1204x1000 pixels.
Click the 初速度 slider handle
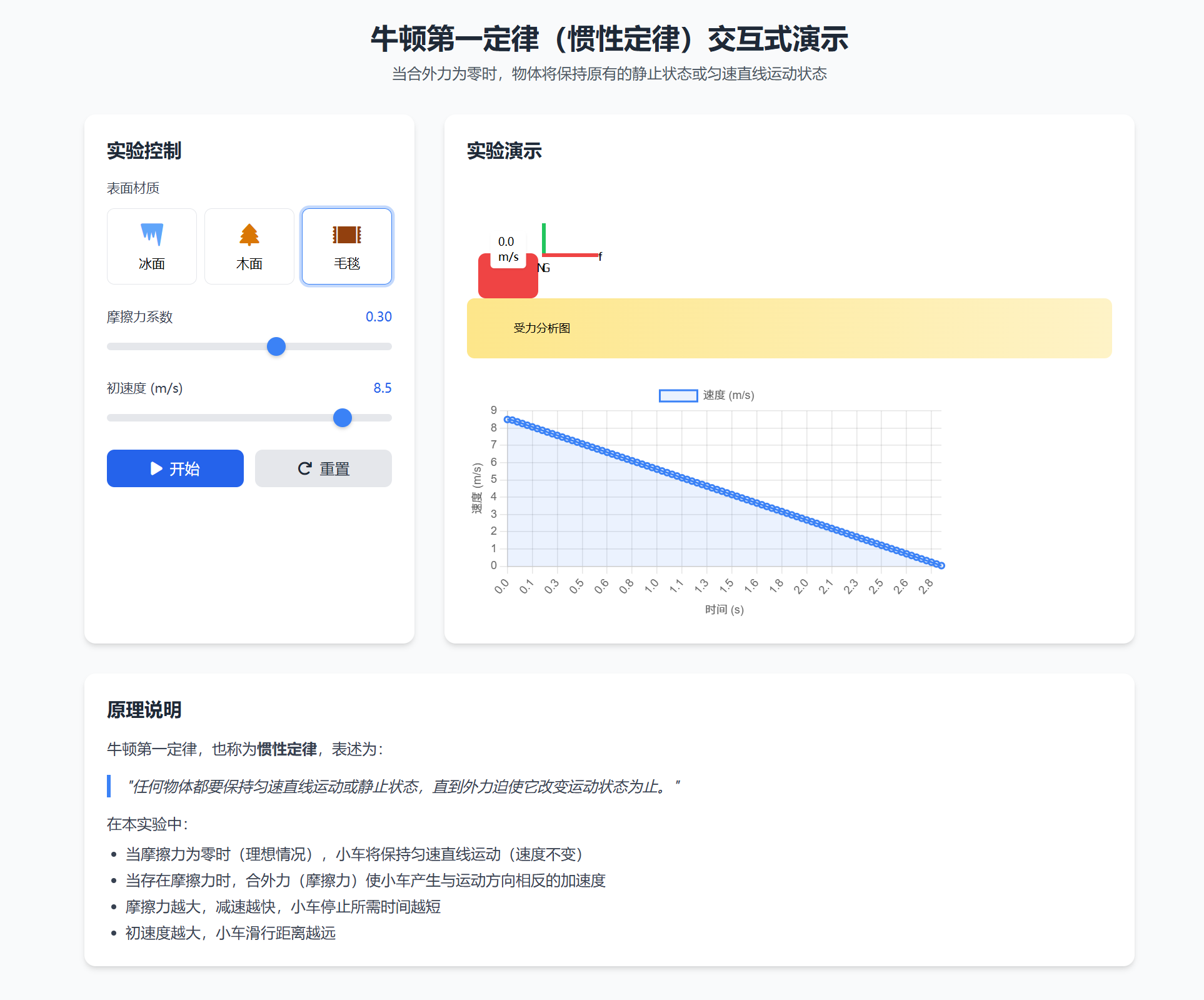343,418
